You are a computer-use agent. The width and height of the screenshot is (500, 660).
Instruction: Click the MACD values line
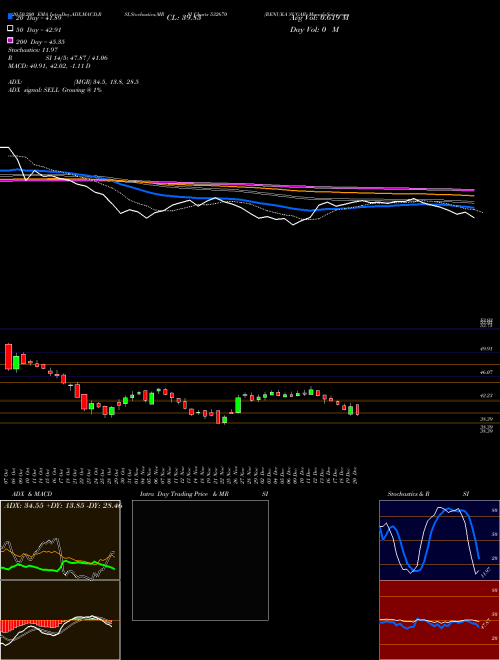tap(49, 66)
